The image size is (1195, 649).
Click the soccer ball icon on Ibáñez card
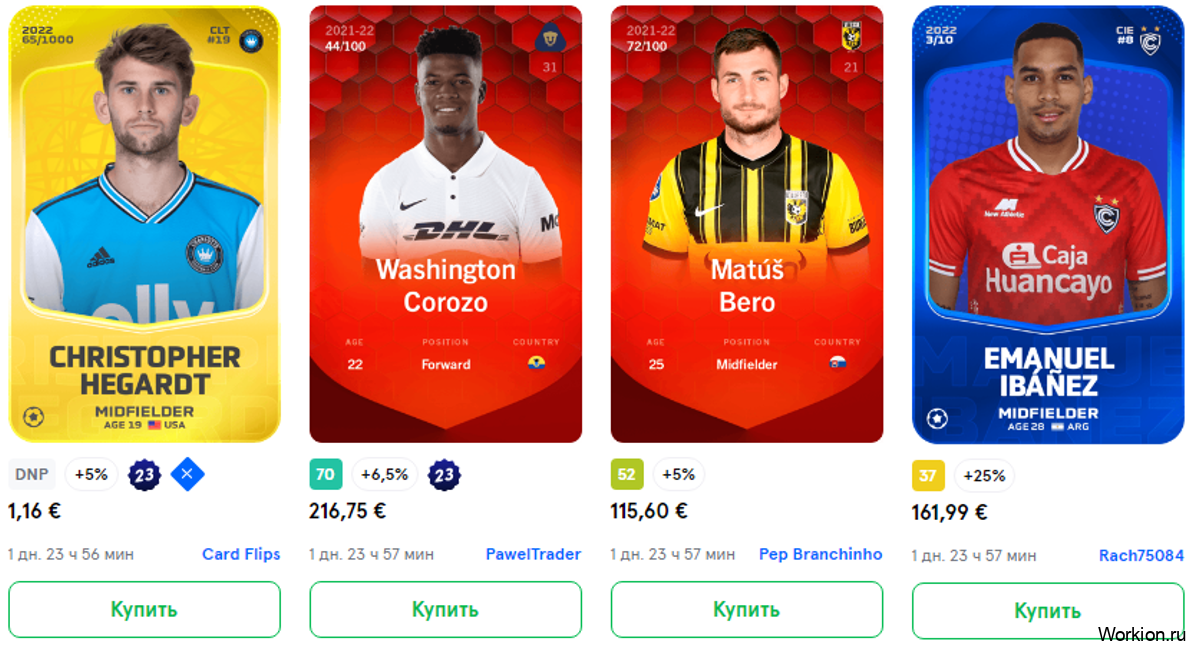tap(937, 418)
